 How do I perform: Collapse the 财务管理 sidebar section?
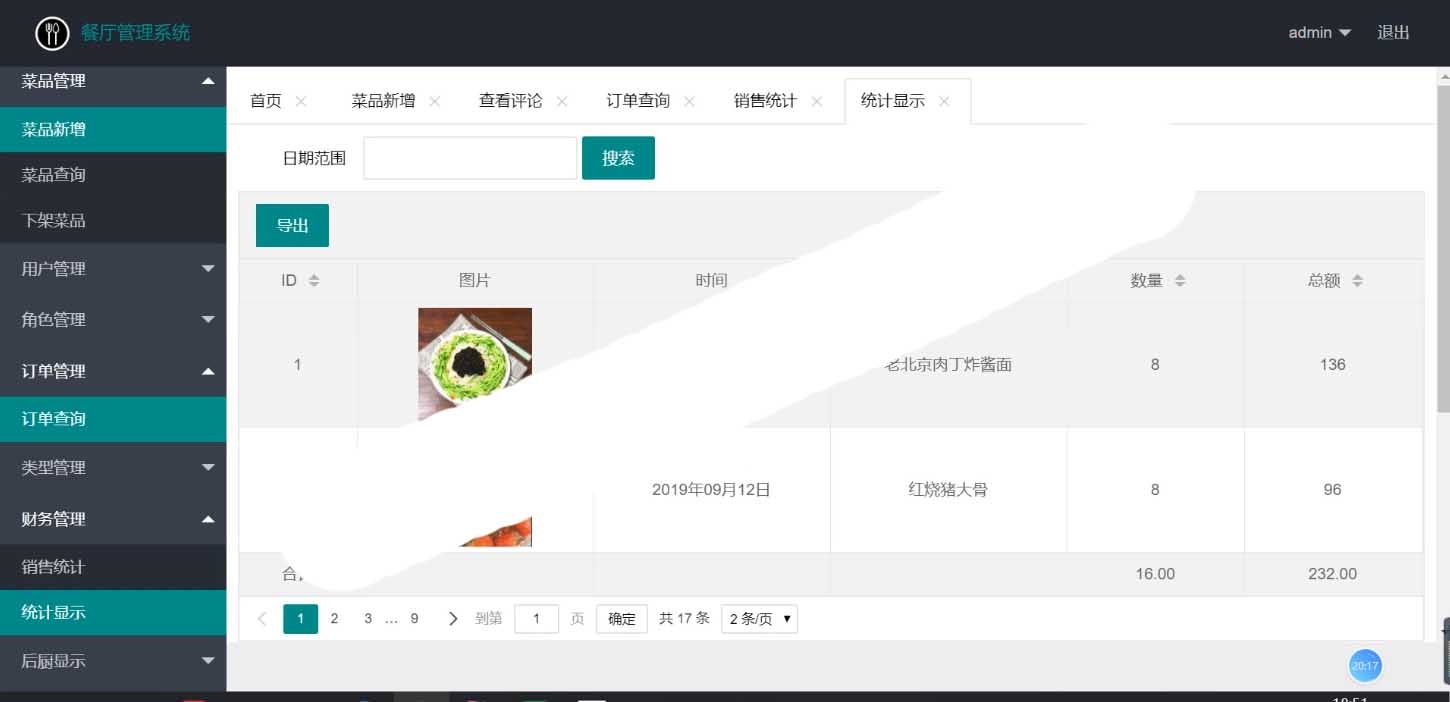coord(113,519)
